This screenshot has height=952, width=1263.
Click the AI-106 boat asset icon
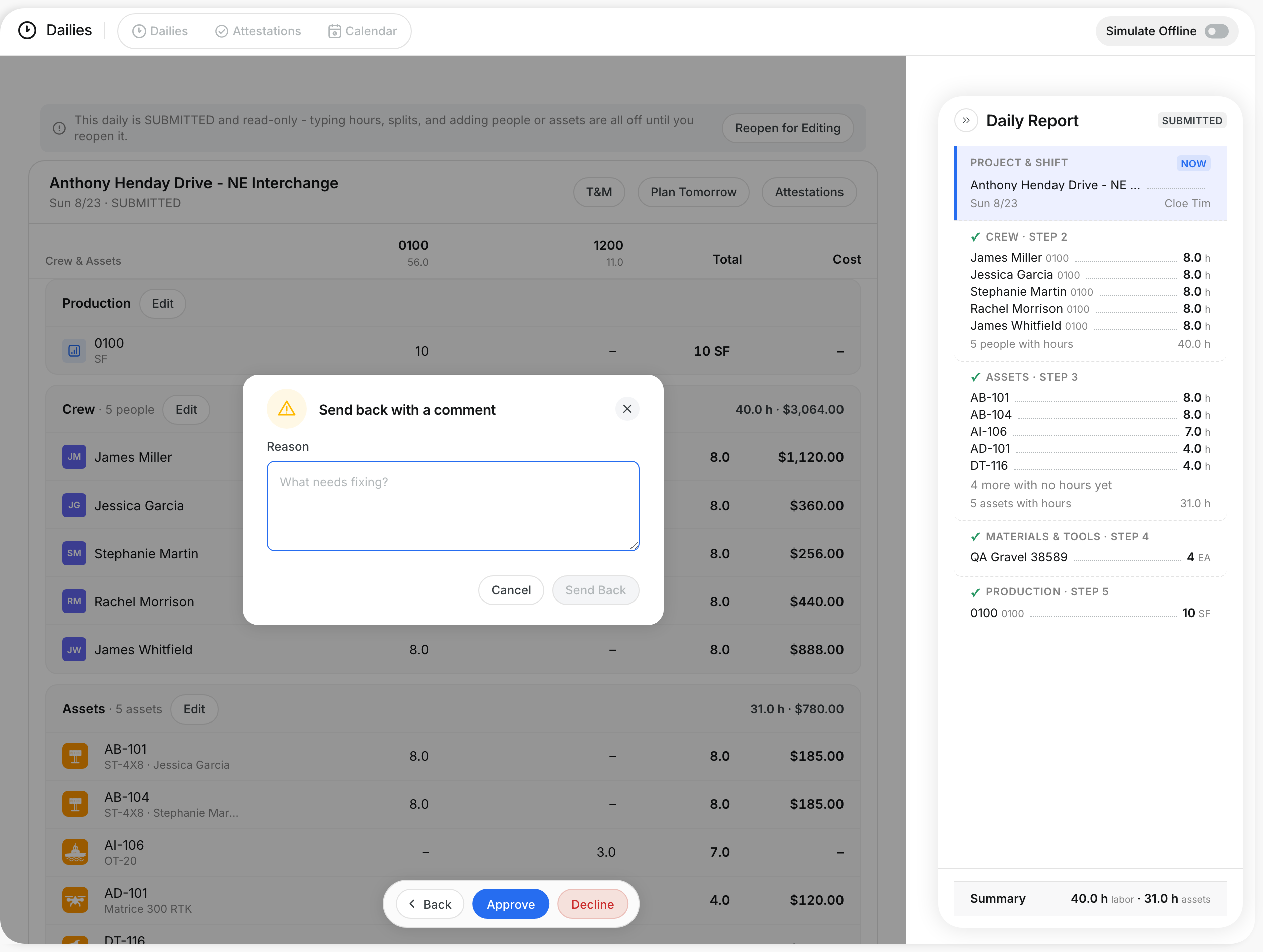click(x=75, y=852)
